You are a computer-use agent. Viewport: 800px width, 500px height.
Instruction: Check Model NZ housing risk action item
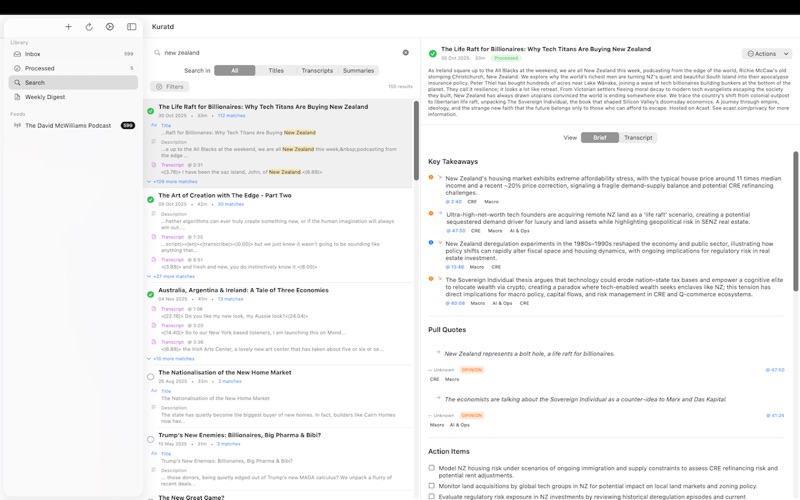(x=432, y=468)
